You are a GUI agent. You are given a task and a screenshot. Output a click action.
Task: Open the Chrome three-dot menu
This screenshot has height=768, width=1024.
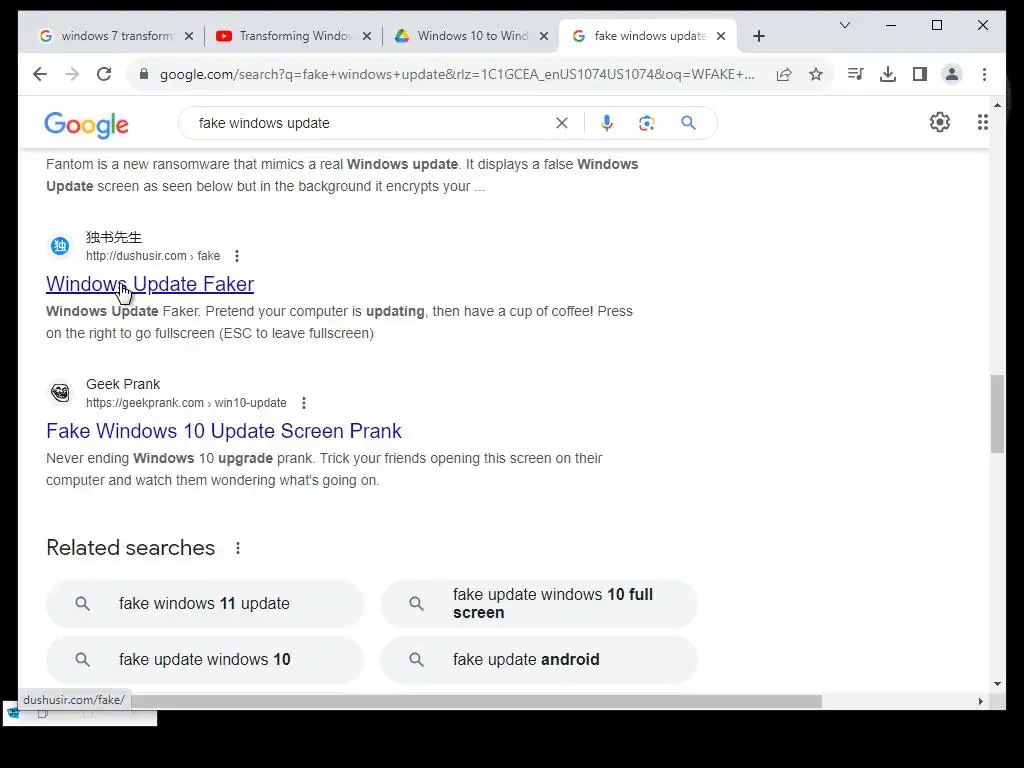point(984,74)
